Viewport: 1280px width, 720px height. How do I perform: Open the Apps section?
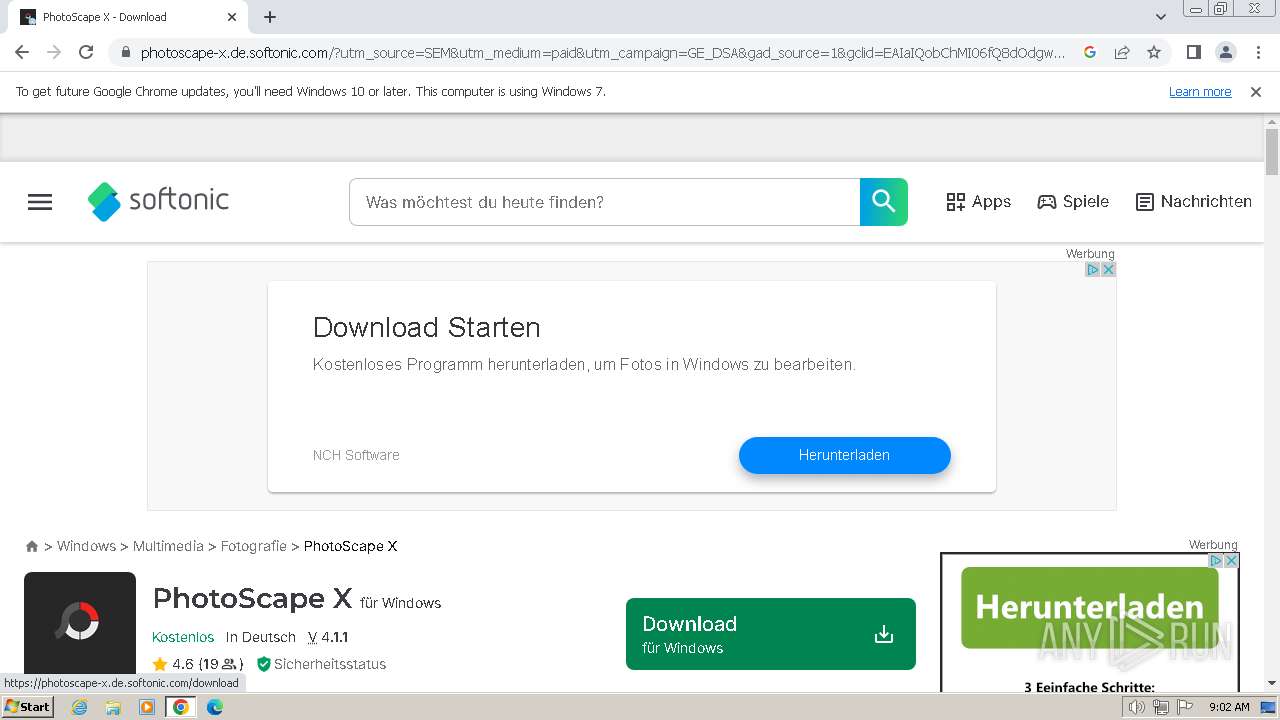(979, 202)
